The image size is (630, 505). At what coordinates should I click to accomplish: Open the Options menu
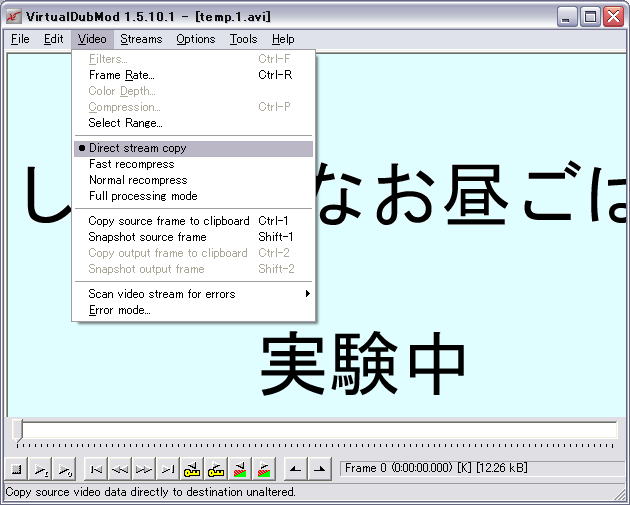click(x=196, y=39)
